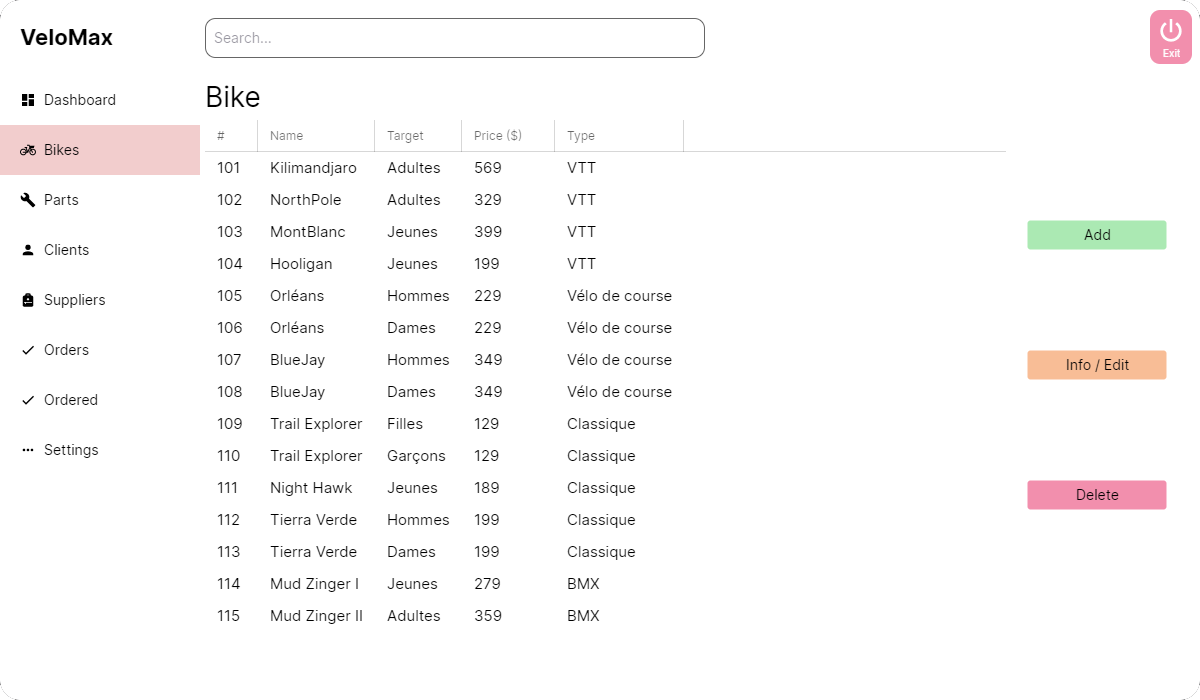Open Settings using the ellipsis icon
This screenshot has width=1200, height=700.
[26, 450]
